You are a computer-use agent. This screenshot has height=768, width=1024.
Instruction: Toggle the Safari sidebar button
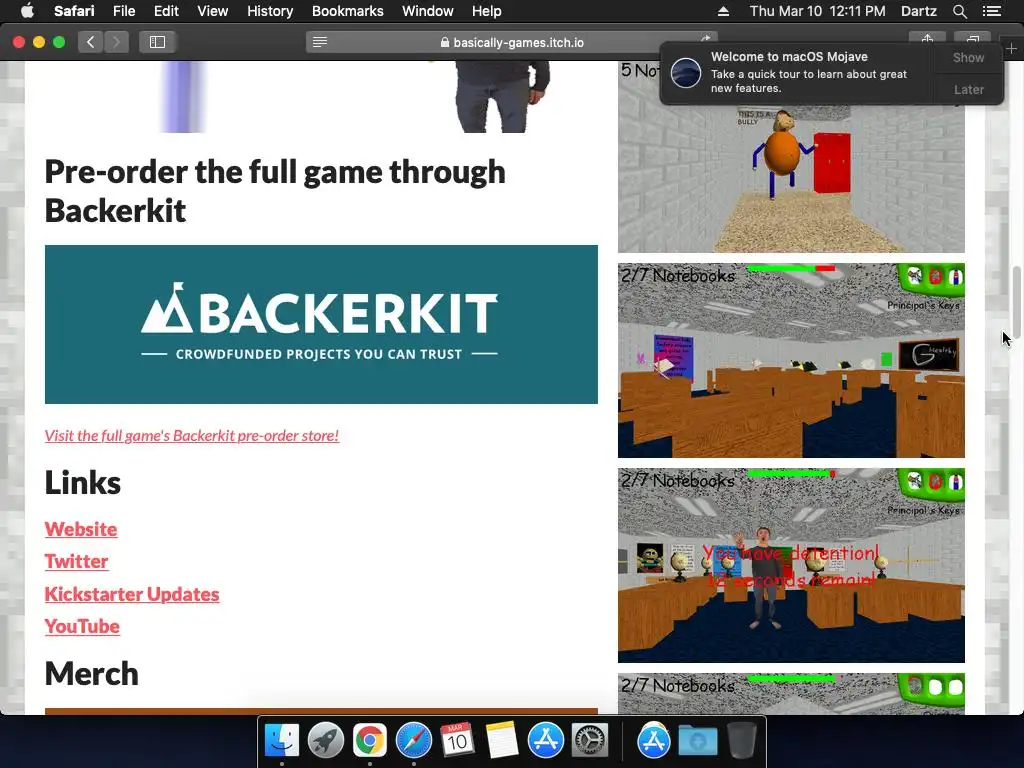pyautogui.click(x=157, y=42)
